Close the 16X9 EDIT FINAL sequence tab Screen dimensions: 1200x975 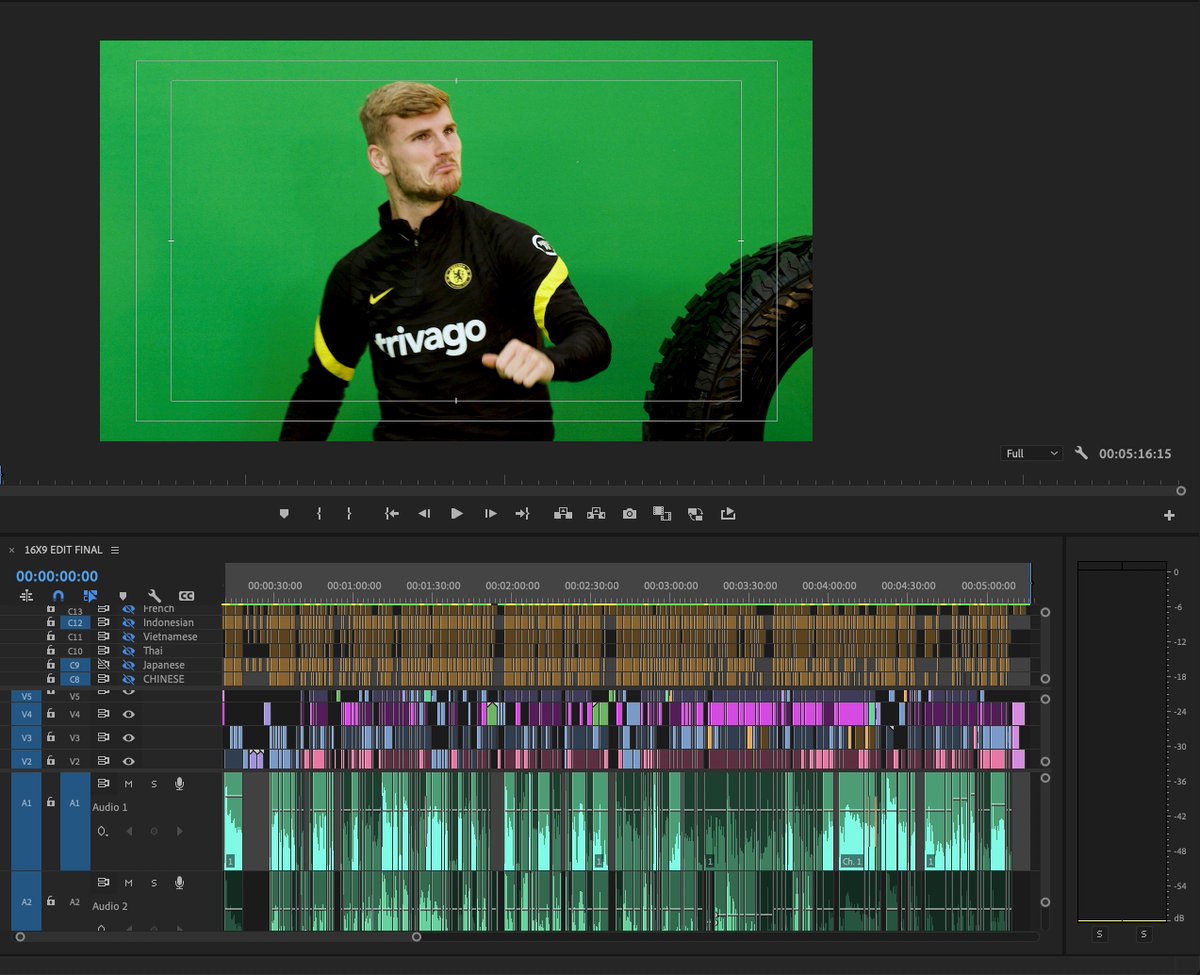click(x=12, y=550)
